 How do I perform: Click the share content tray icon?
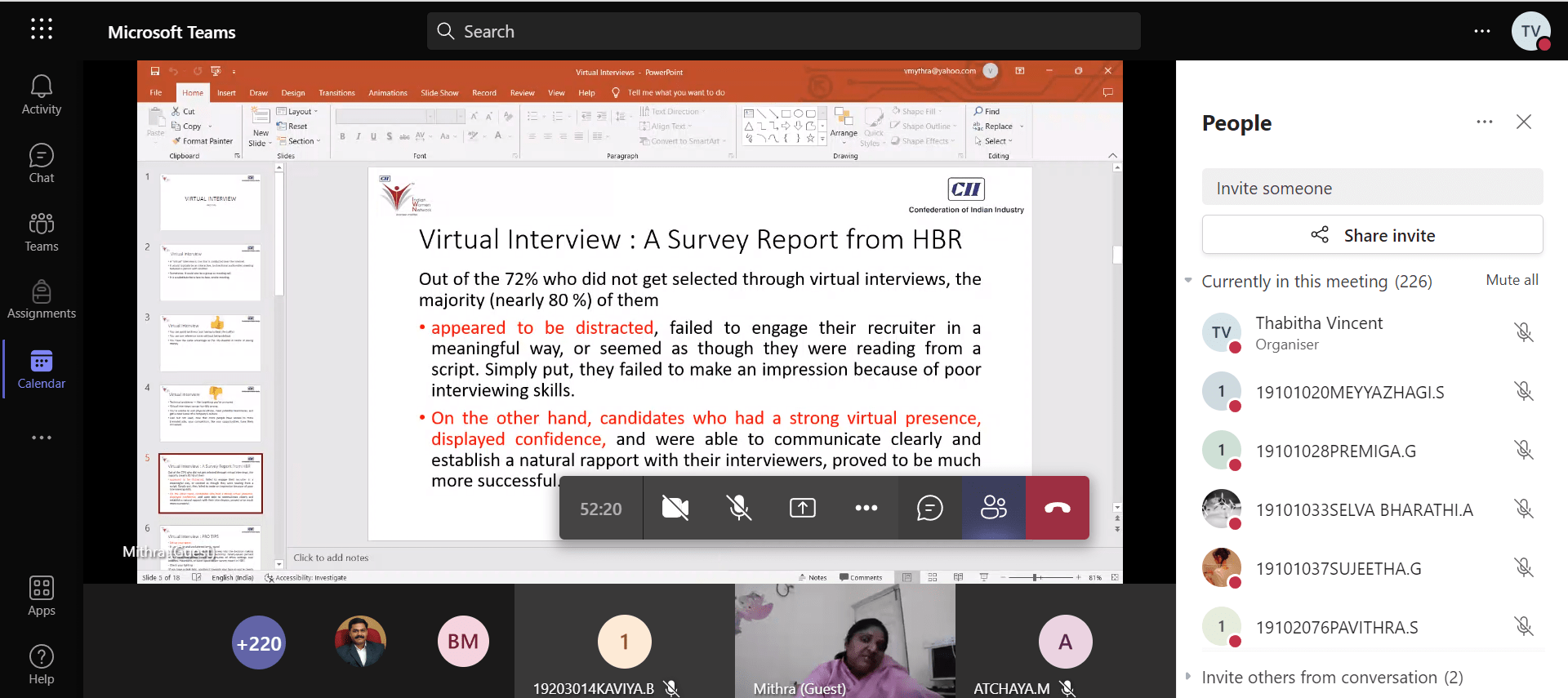click(803, 508)
